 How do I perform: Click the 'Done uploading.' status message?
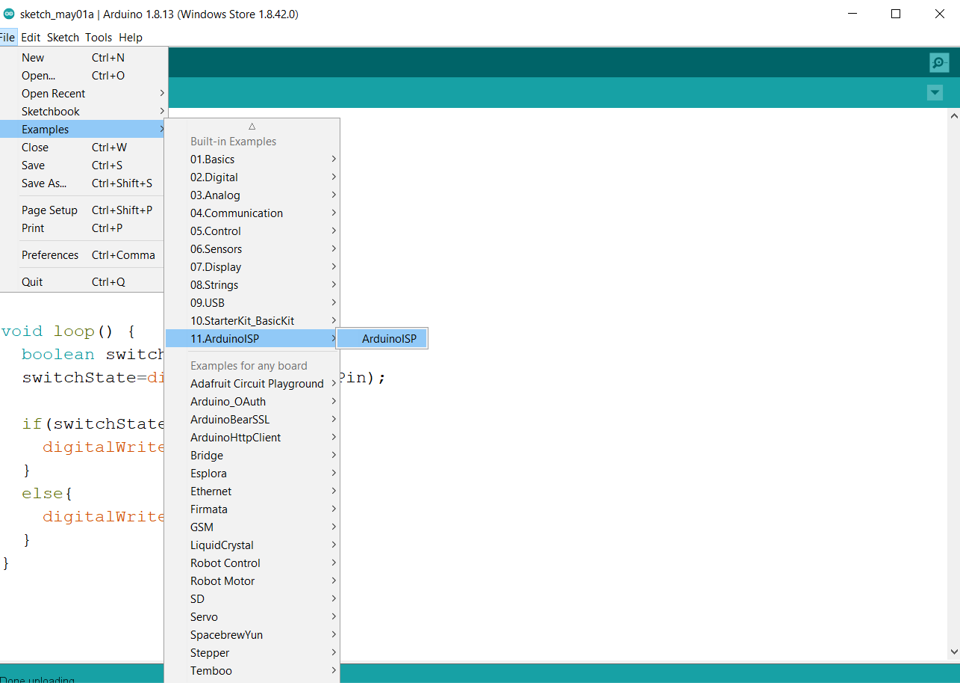click(x=37, y=679)
